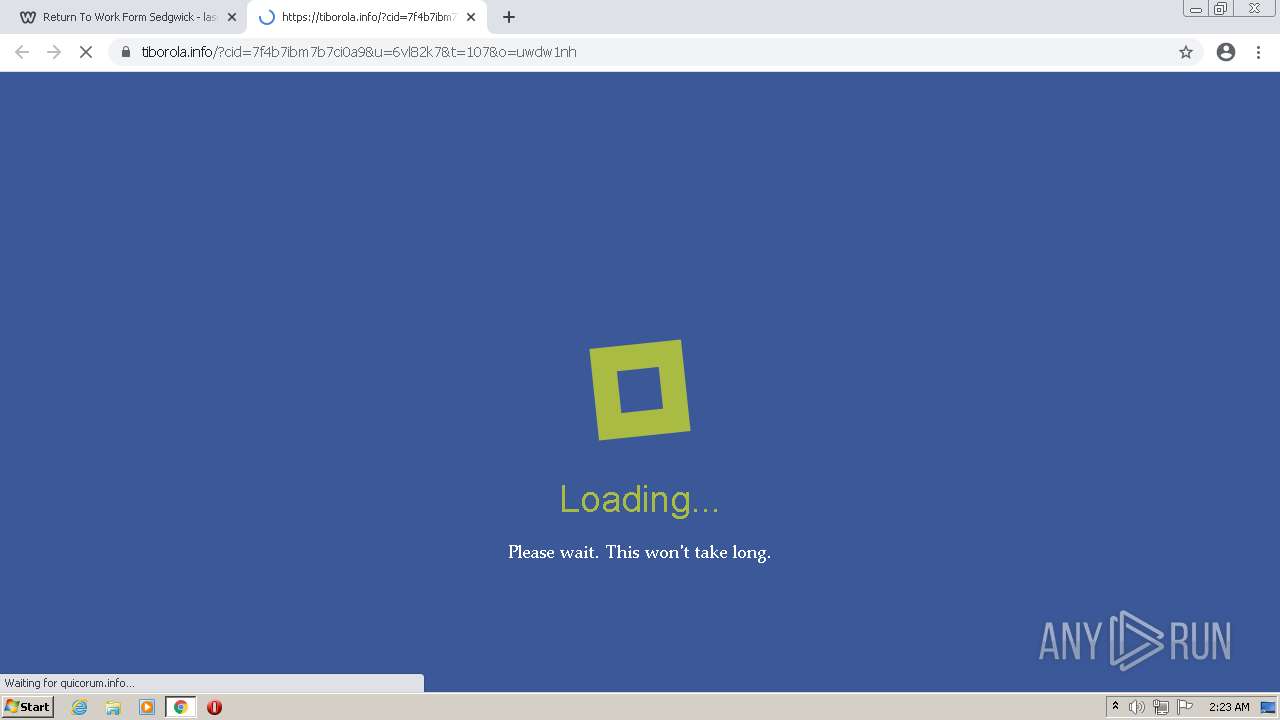Screen dimensions: 1280x720
Task: Launch Internet Explorer from taskbar
Action: pyautogui.click(x=80, y=707)
